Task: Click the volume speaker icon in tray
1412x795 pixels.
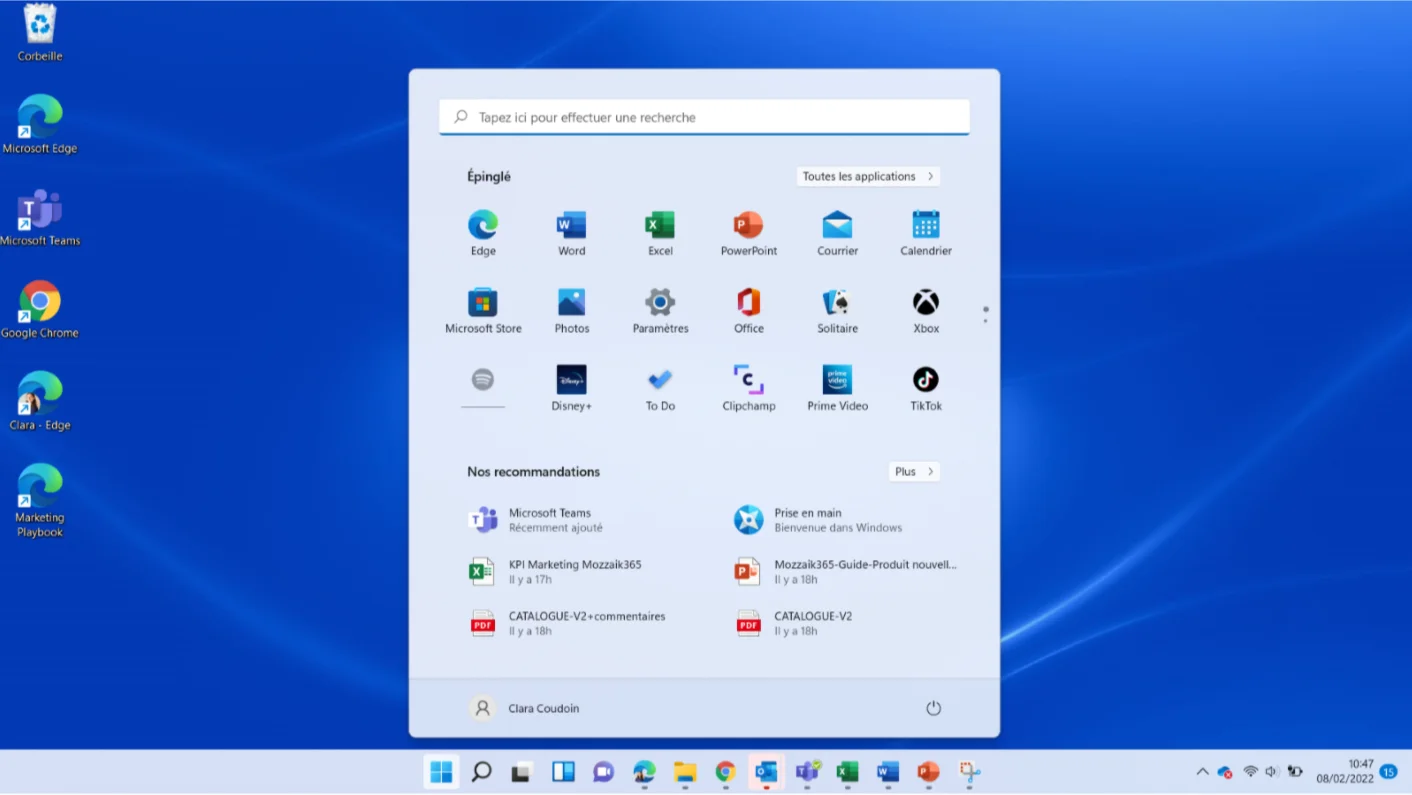Action: tap(1272, 772)
